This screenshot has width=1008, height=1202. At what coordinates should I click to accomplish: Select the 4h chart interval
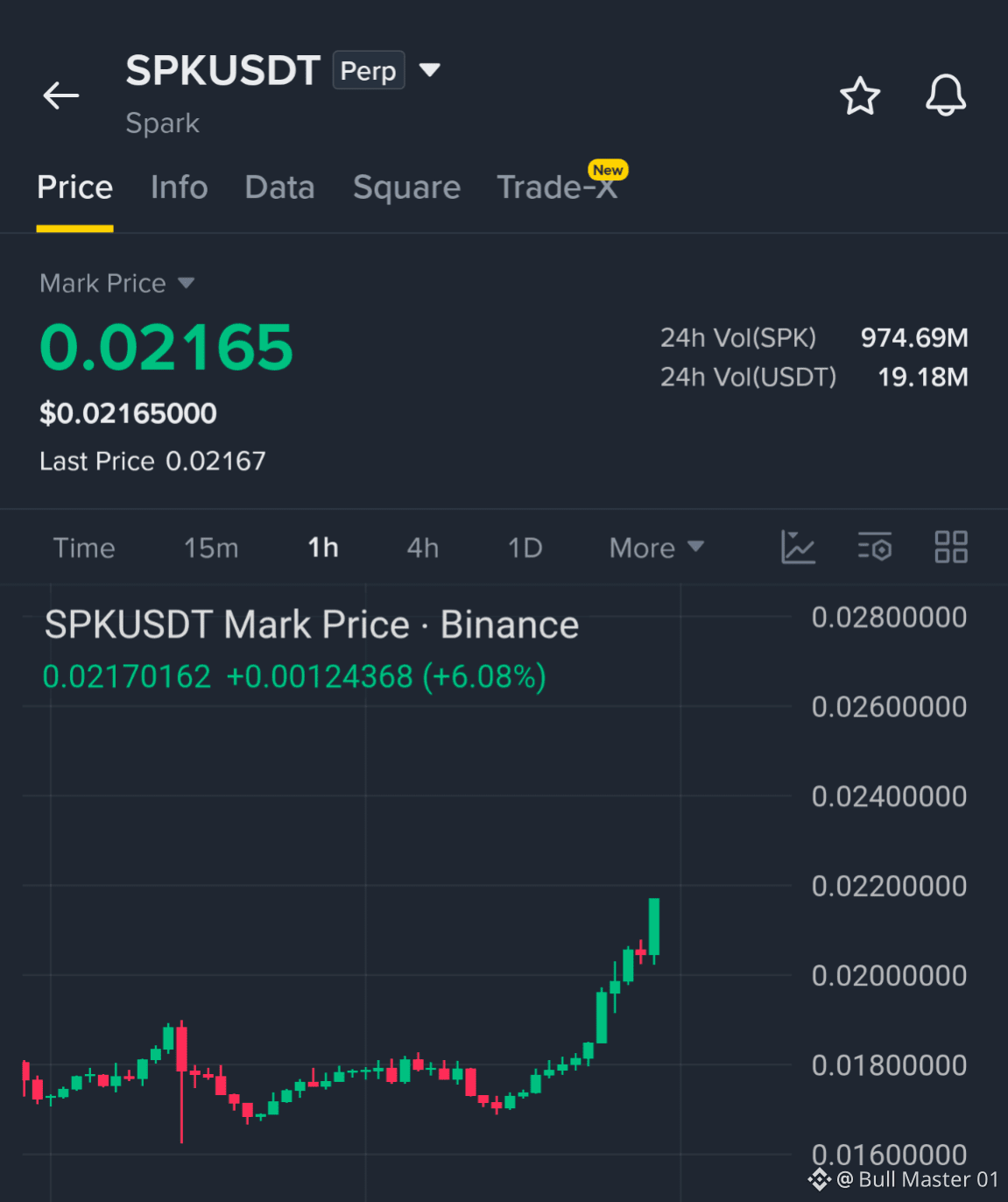coord(423,548)
